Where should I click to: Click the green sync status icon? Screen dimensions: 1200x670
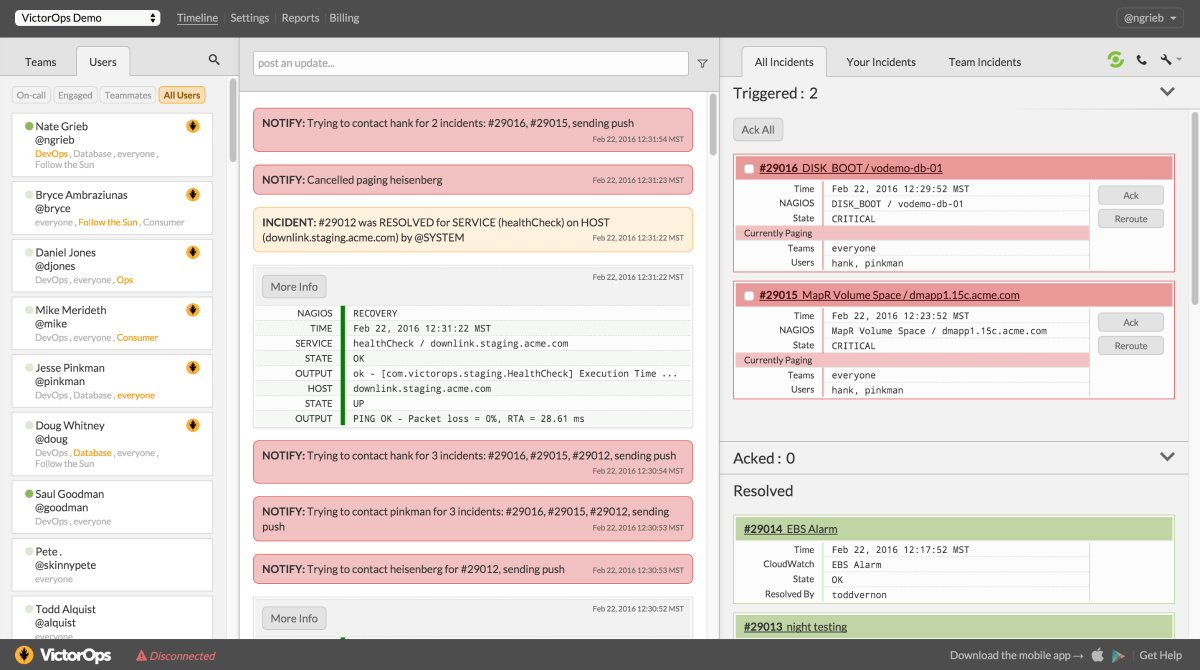pos(1115,59)
